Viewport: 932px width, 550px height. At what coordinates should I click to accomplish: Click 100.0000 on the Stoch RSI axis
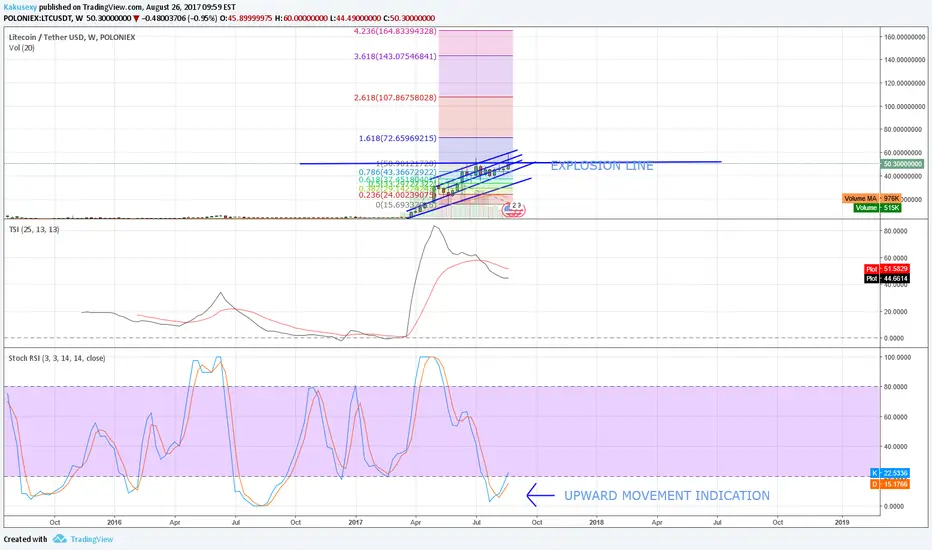click(898, 357)
